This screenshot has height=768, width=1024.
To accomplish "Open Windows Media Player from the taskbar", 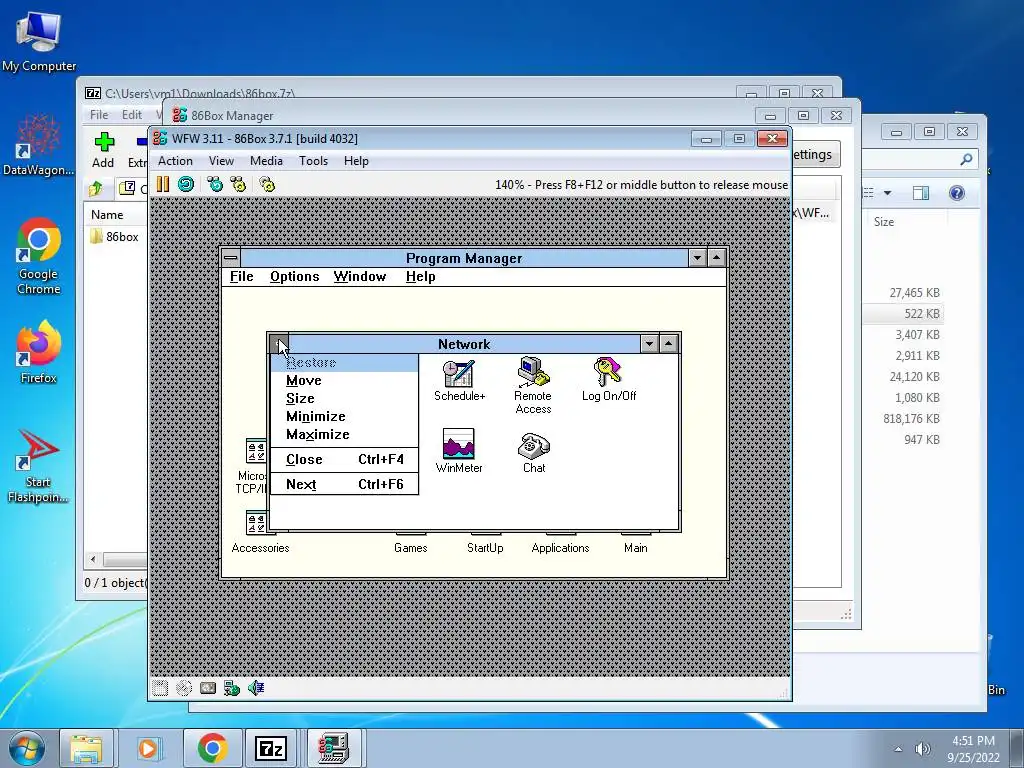I will pyautogui.click(x=148, y=748).
